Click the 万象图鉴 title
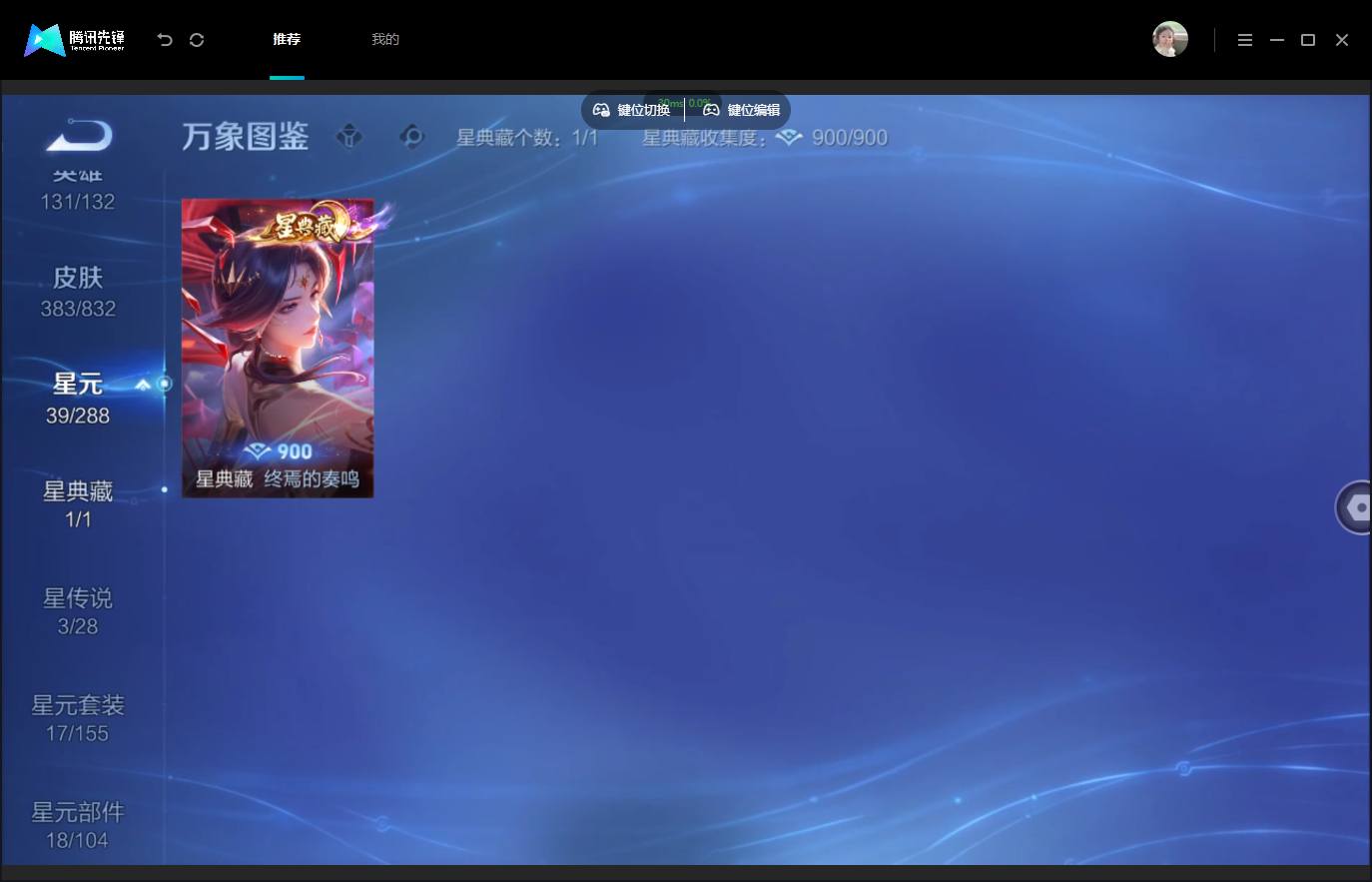Screen dimensions: 1372x882 tap(246, 137)
